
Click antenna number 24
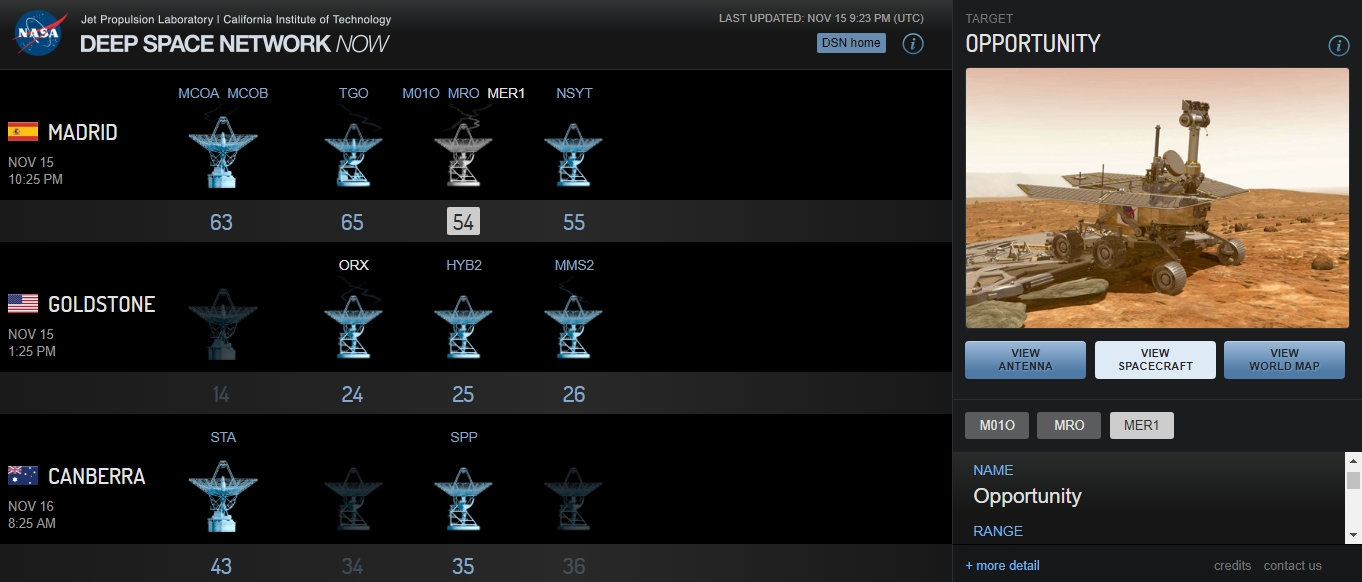[352, 394]
